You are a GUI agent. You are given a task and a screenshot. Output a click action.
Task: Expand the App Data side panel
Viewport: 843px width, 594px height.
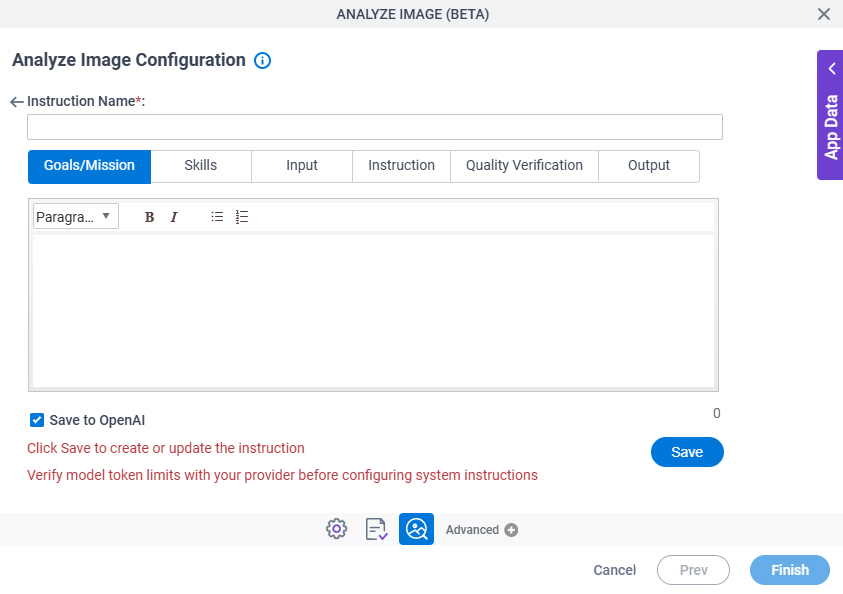(830, 115)
